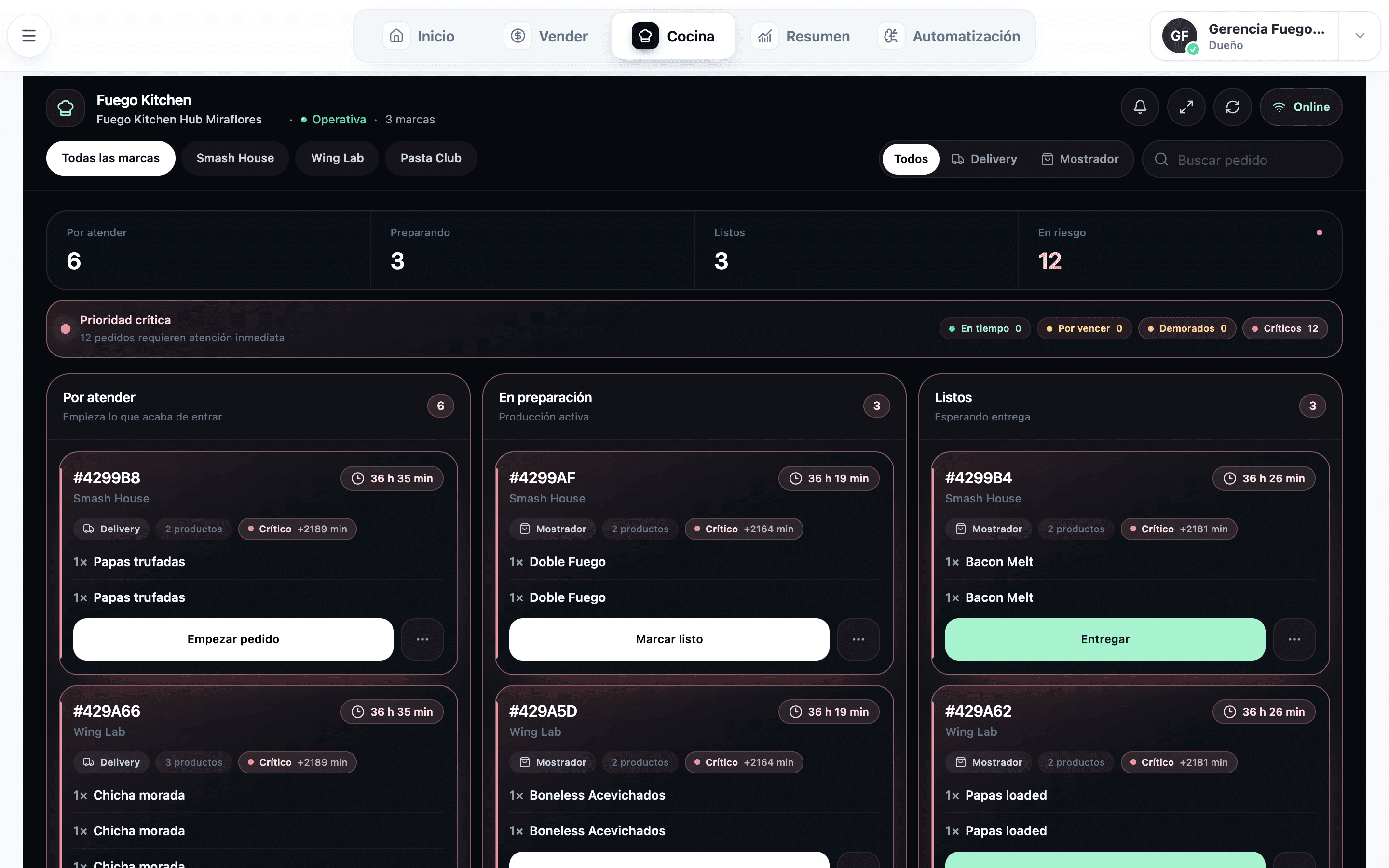Open the Gerencia Fuego profile menu

coord(1244,36)
